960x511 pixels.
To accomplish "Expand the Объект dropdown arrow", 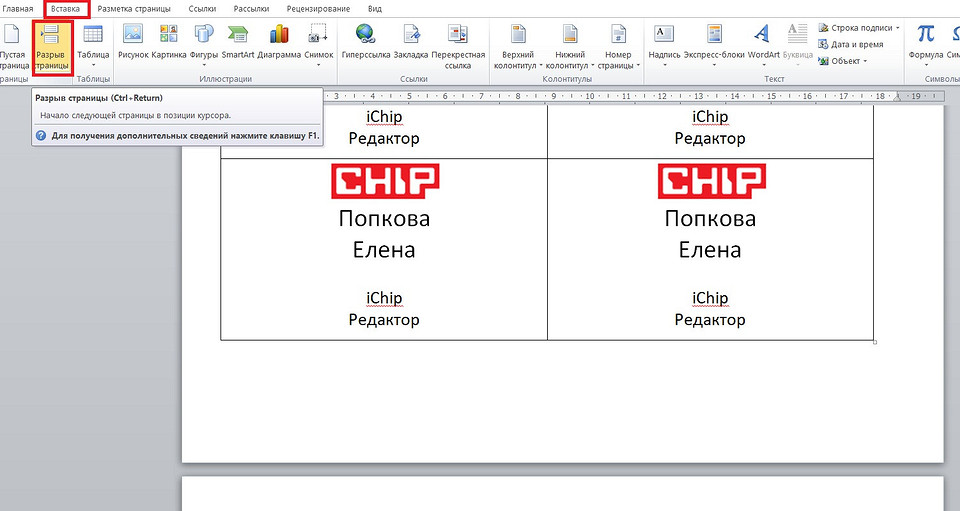I will tap(865, 61).
